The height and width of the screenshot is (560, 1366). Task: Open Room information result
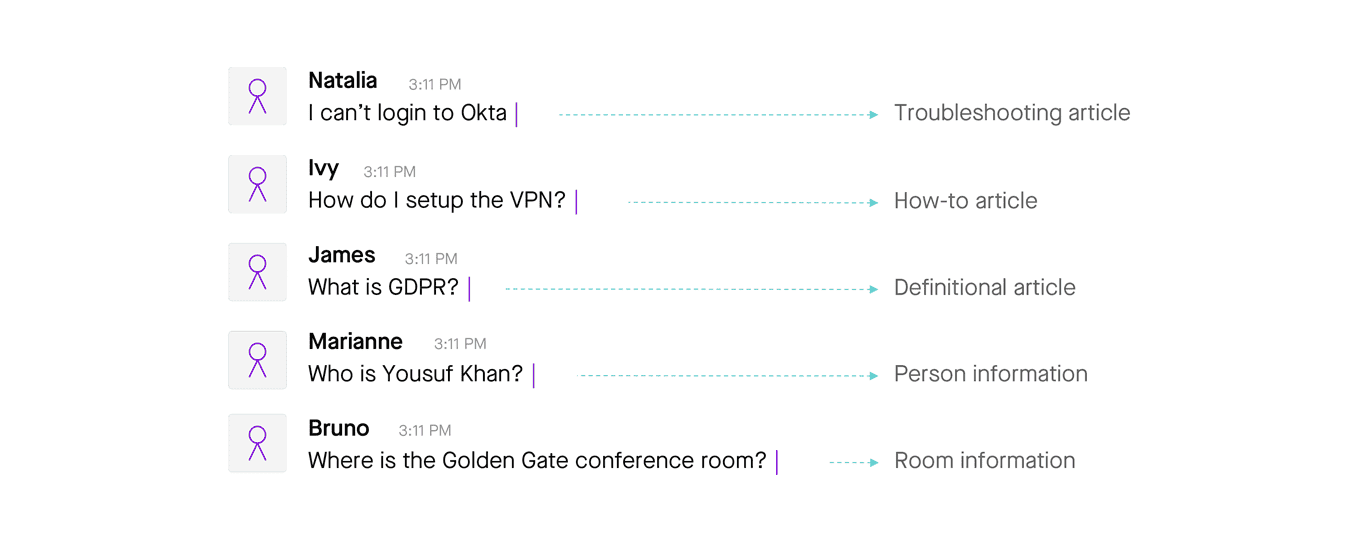[984, 461]
